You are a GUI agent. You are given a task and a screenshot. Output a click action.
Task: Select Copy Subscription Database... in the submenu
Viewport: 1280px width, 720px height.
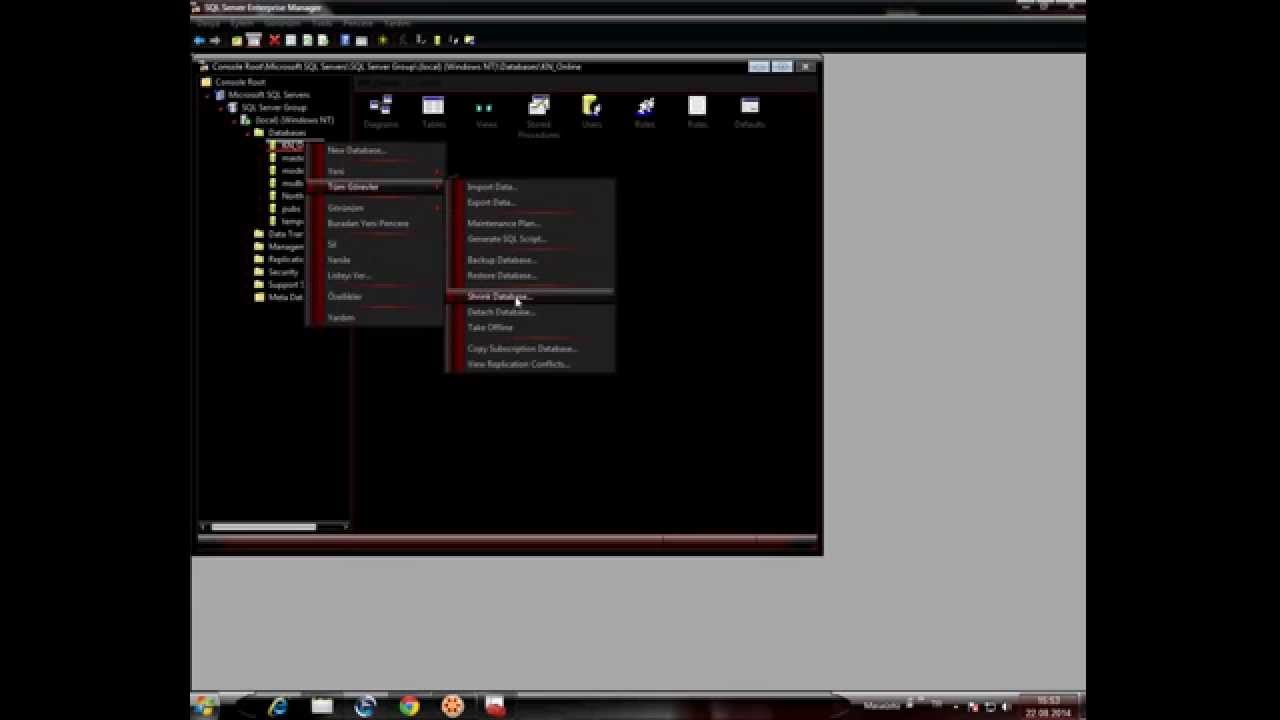pos(530,348)
